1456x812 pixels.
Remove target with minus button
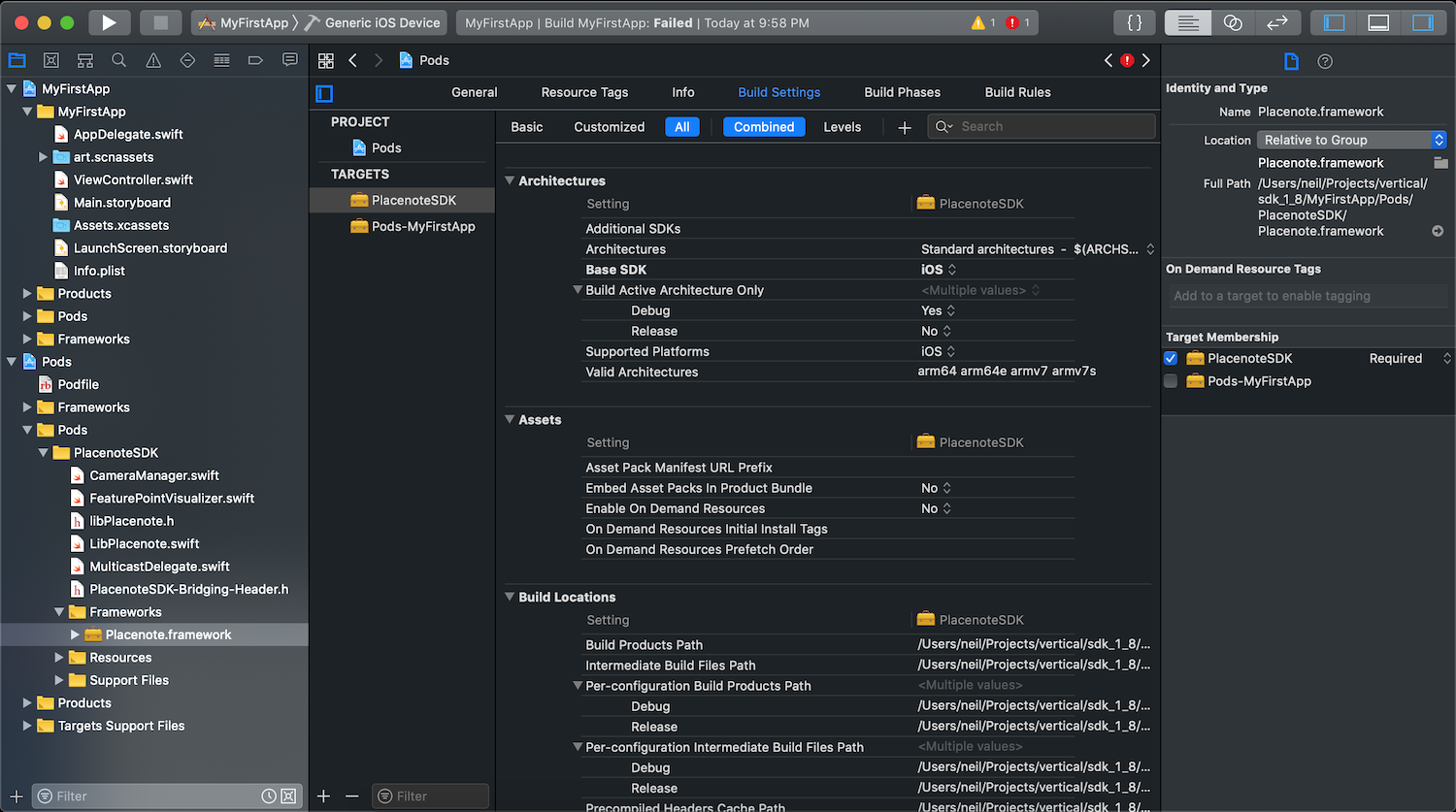pyautogui.click(x=351, y=796)
